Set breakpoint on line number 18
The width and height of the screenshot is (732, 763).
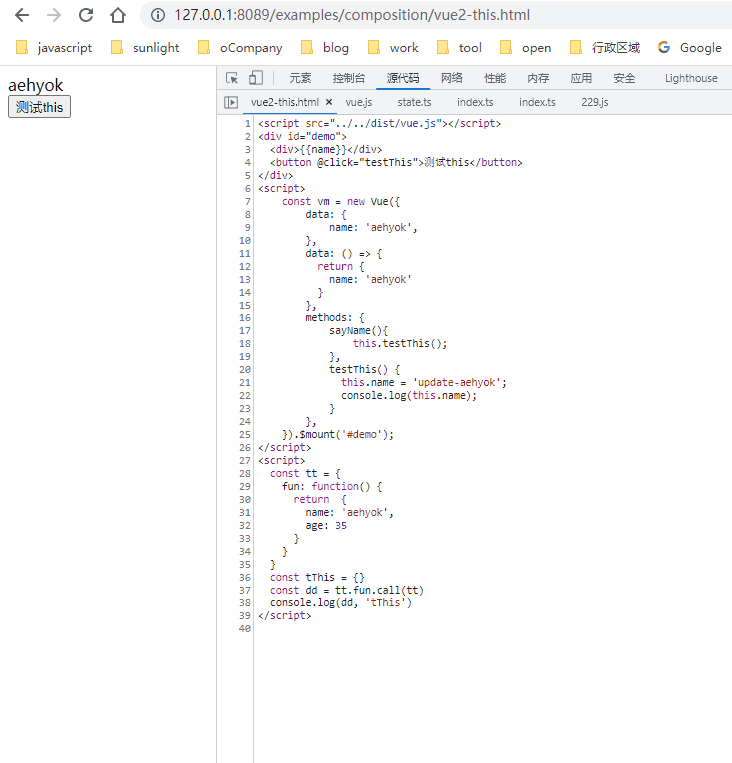245,344
